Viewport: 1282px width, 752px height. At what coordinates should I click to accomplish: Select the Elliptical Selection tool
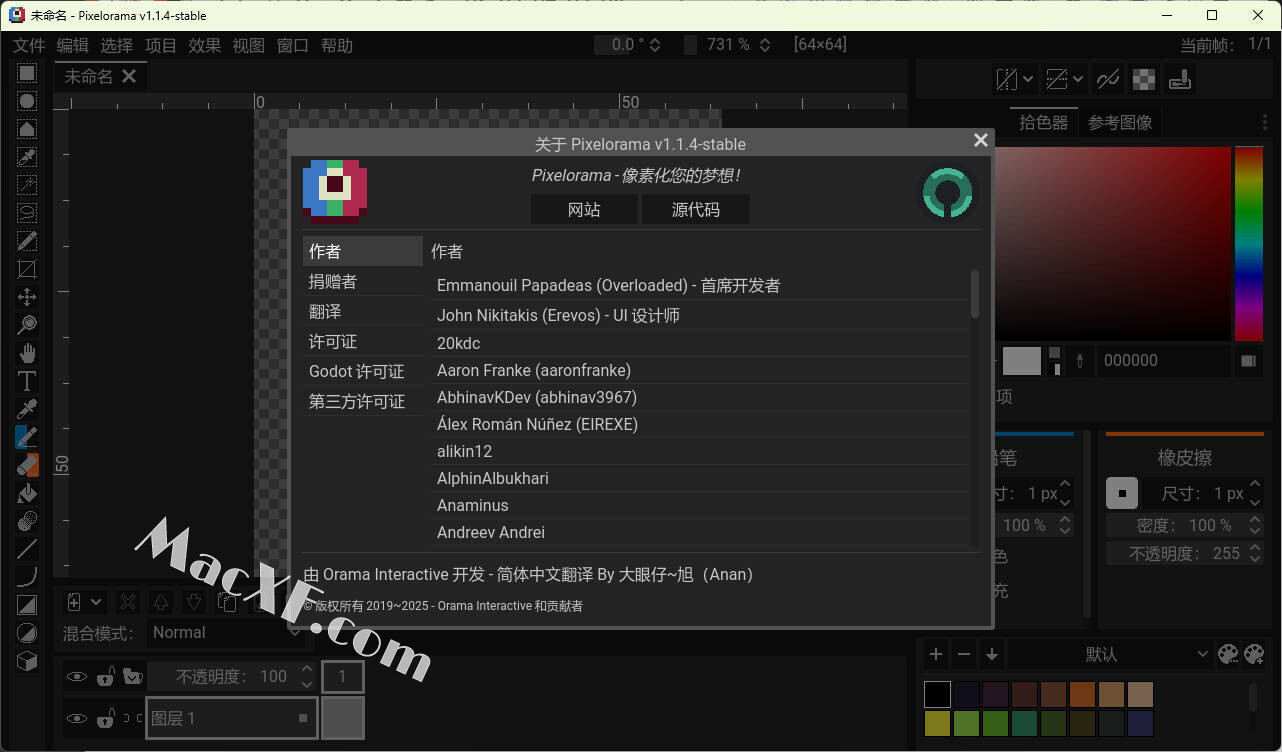[x=27, y=101]
